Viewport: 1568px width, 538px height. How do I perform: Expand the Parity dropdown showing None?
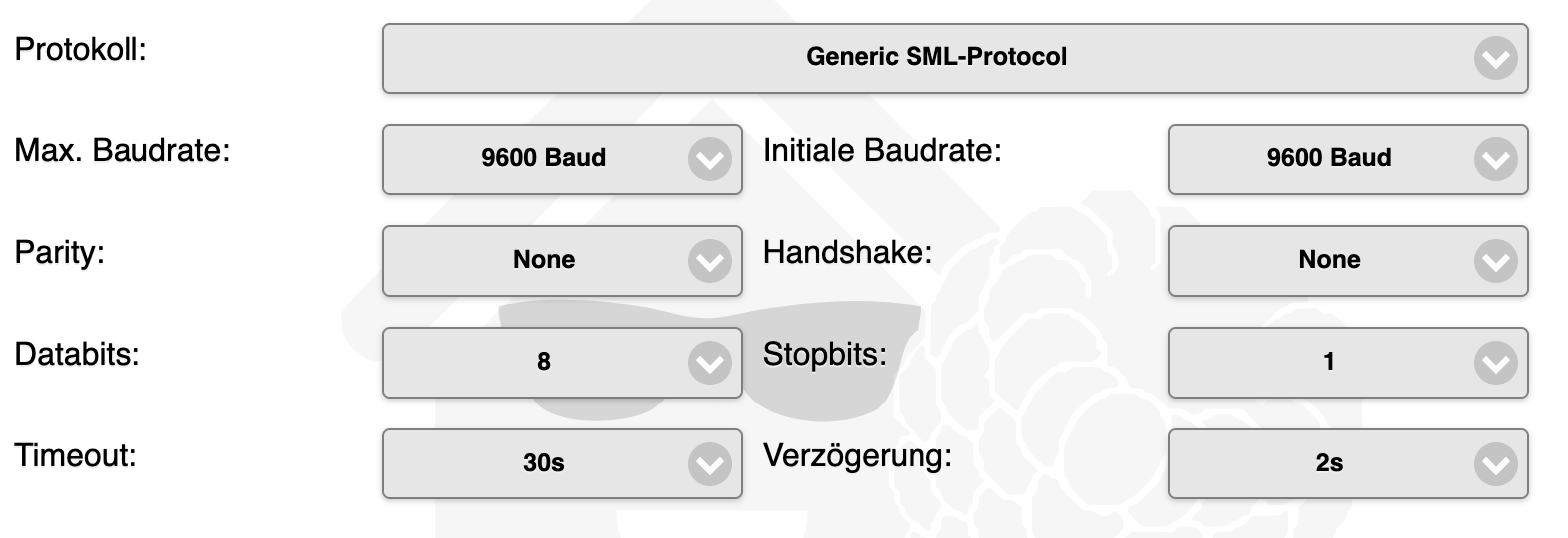(x=543, y=261)
